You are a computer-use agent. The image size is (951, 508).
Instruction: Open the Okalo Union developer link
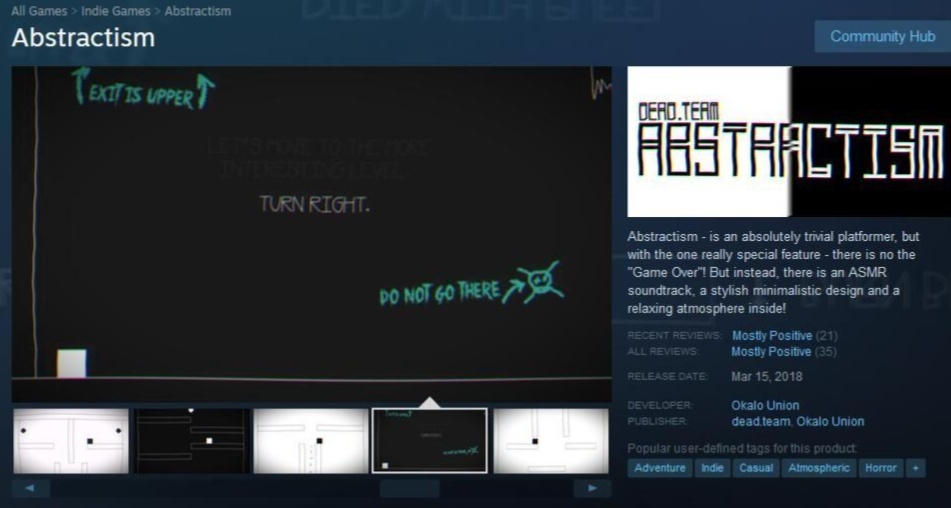765,405
